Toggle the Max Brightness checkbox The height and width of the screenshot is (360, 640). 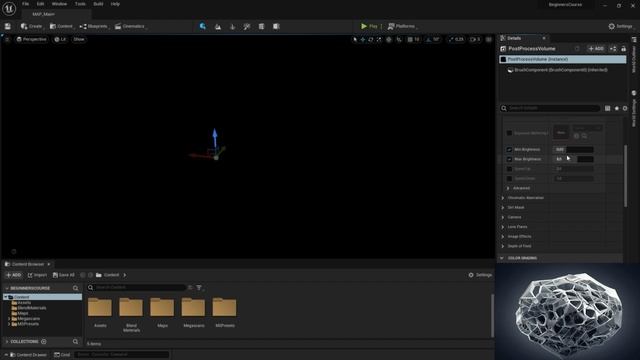pos(509,159)
